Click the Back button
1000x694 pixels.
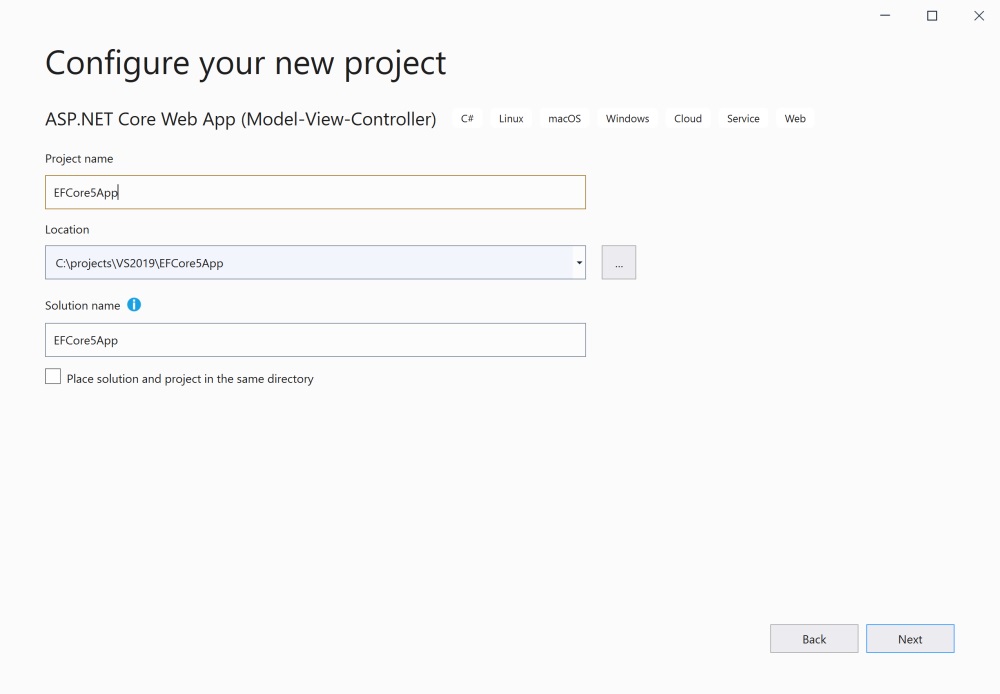point(814,639)
